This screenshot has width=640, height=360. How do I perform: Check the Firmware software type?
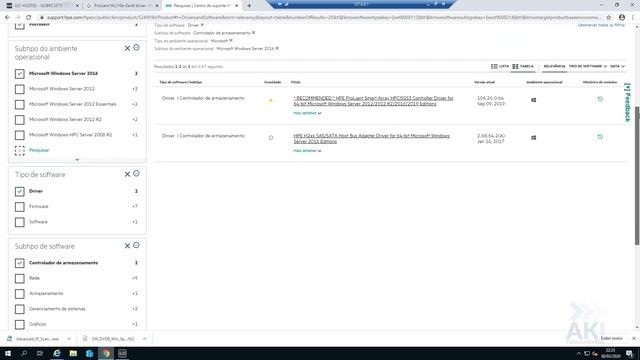(x=19, y=207)
